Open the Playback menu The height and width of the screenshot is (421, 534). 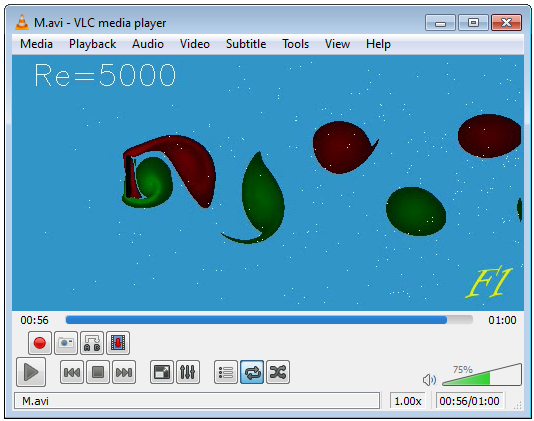(x=92, y=44)
